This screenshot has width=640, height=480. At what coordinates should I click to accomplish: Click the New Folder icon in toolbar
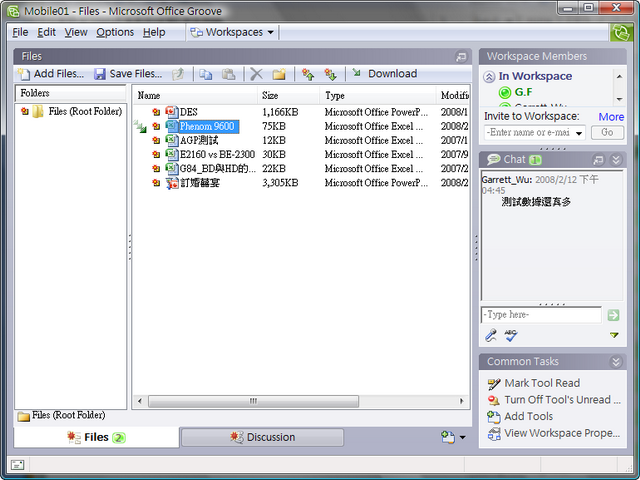point(279,74)
